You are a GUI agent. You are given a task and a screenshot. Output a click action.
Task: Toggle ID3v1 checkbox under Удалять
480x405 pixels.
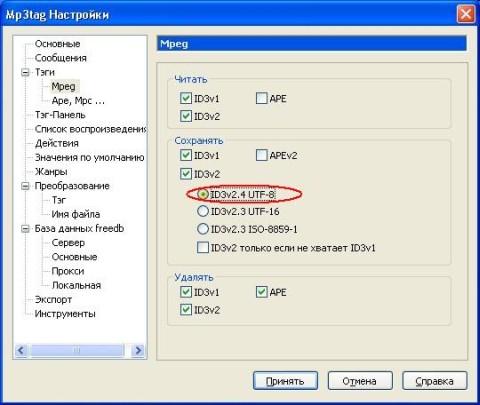tap(186, 292)
